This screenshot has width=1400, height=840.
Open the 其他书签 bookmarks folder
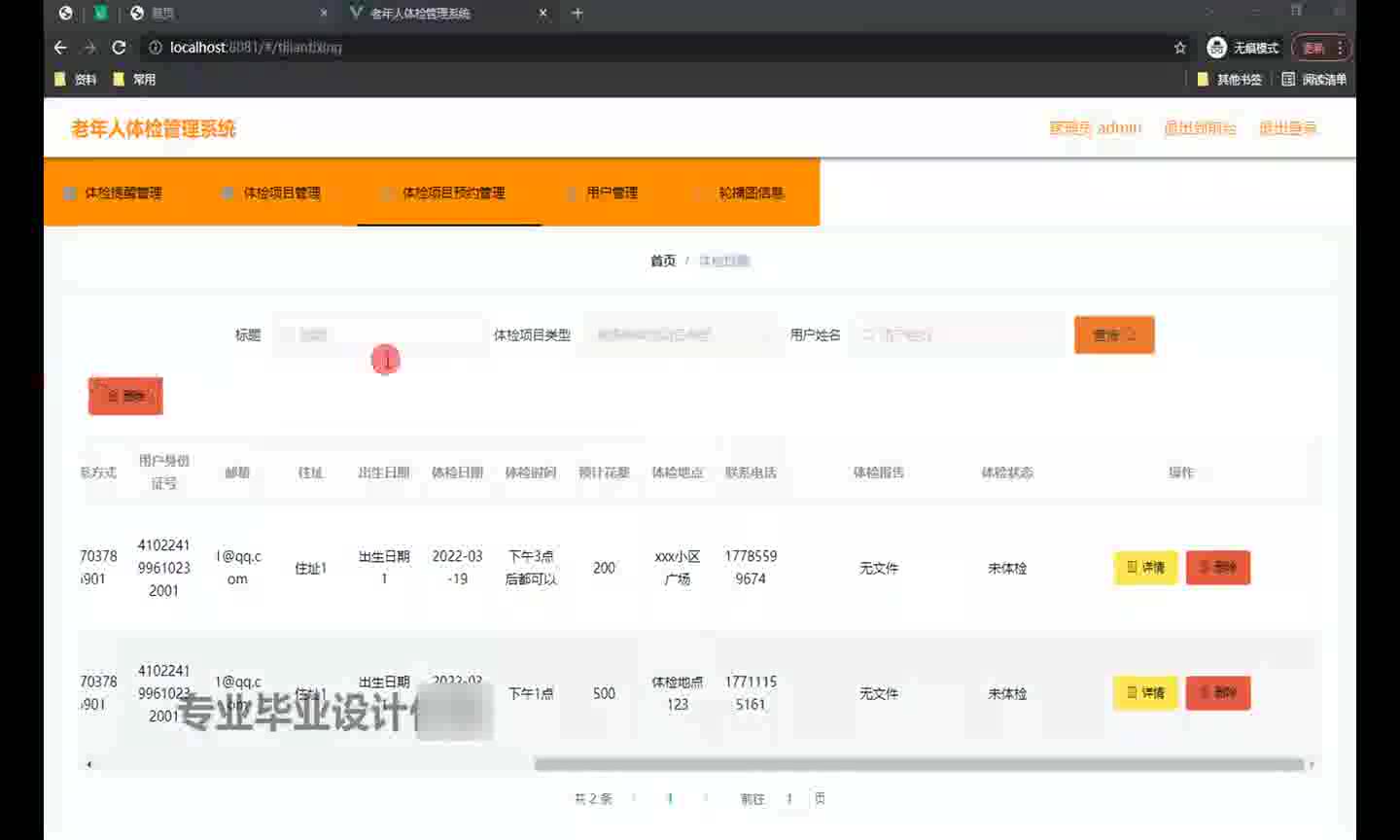tap(1229, 80)
